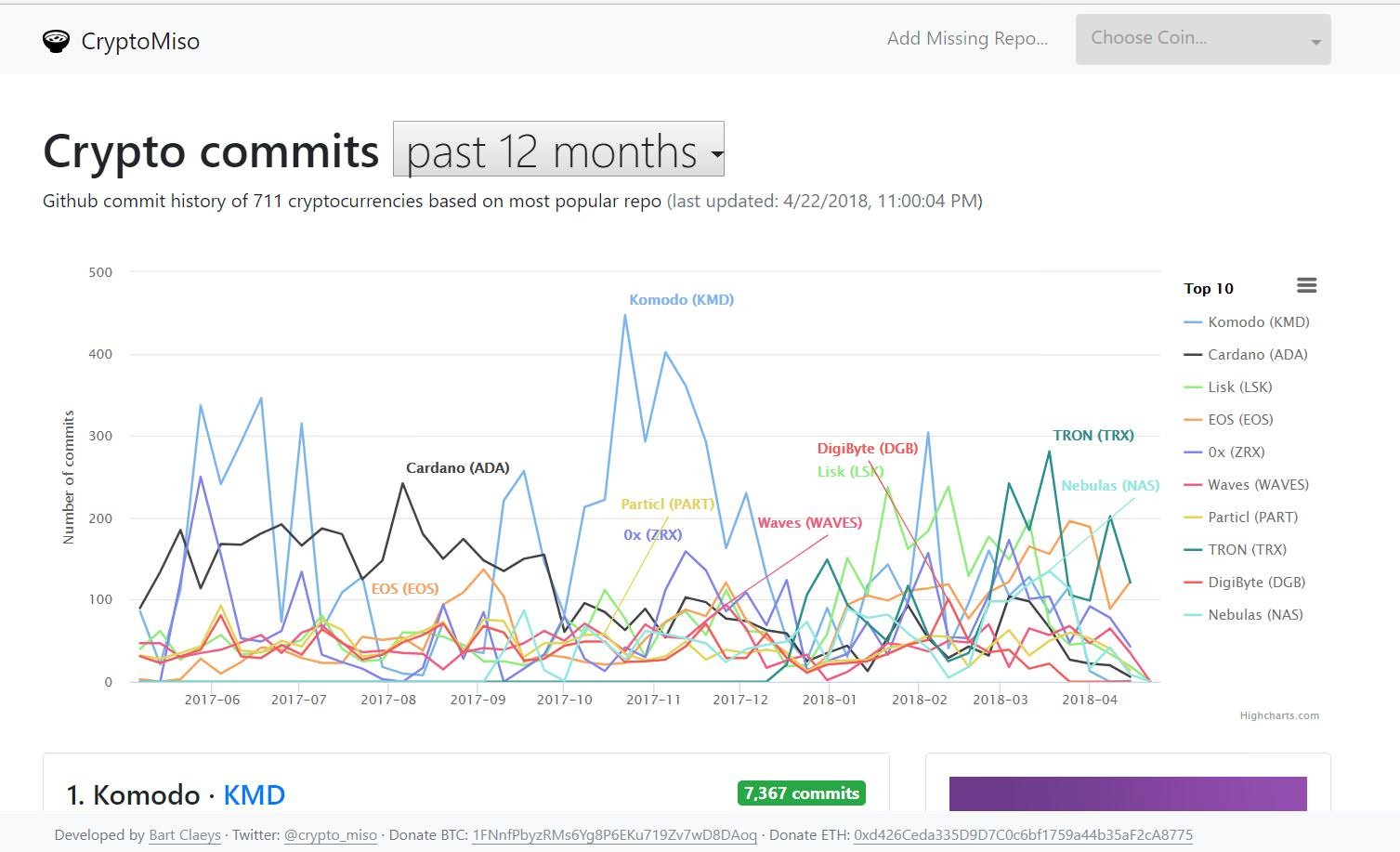
Task: Click the 0x (ZRX) chart data label
Action: point(653,535)
